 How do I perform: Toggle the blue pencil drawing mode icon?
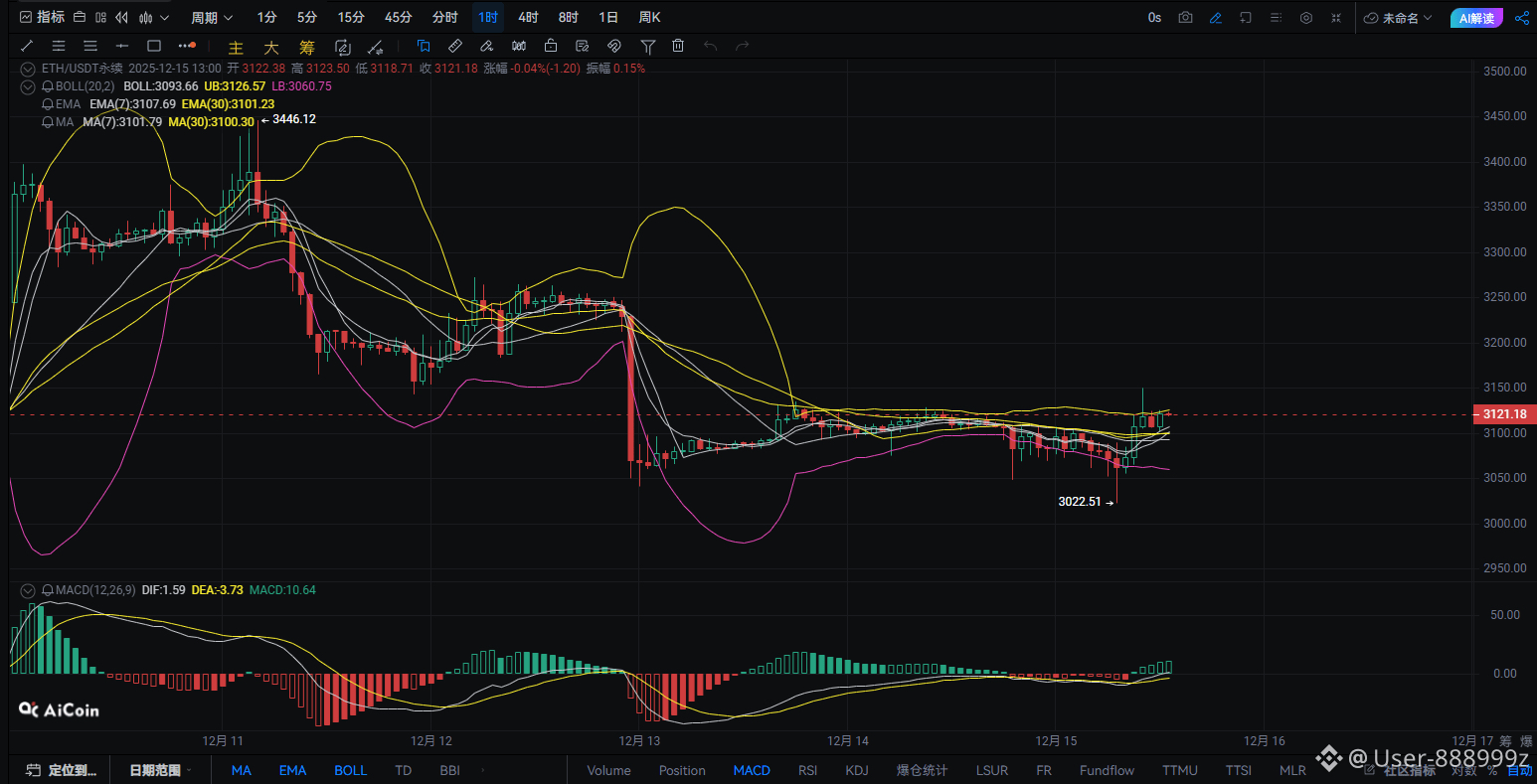click(x=1215, y=18)
